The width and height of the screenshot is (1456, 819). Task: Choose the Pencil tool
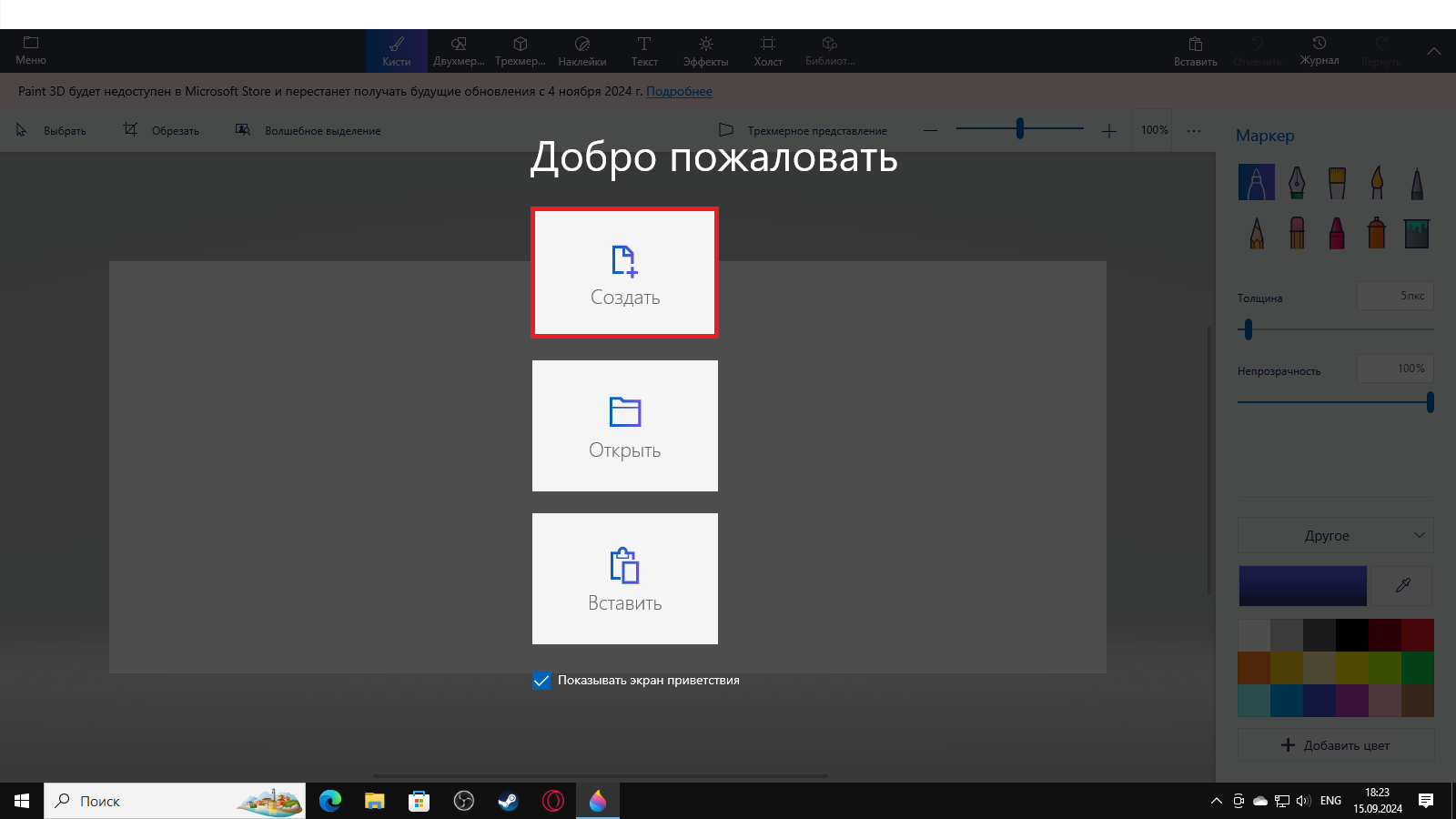pos(1257,233)
